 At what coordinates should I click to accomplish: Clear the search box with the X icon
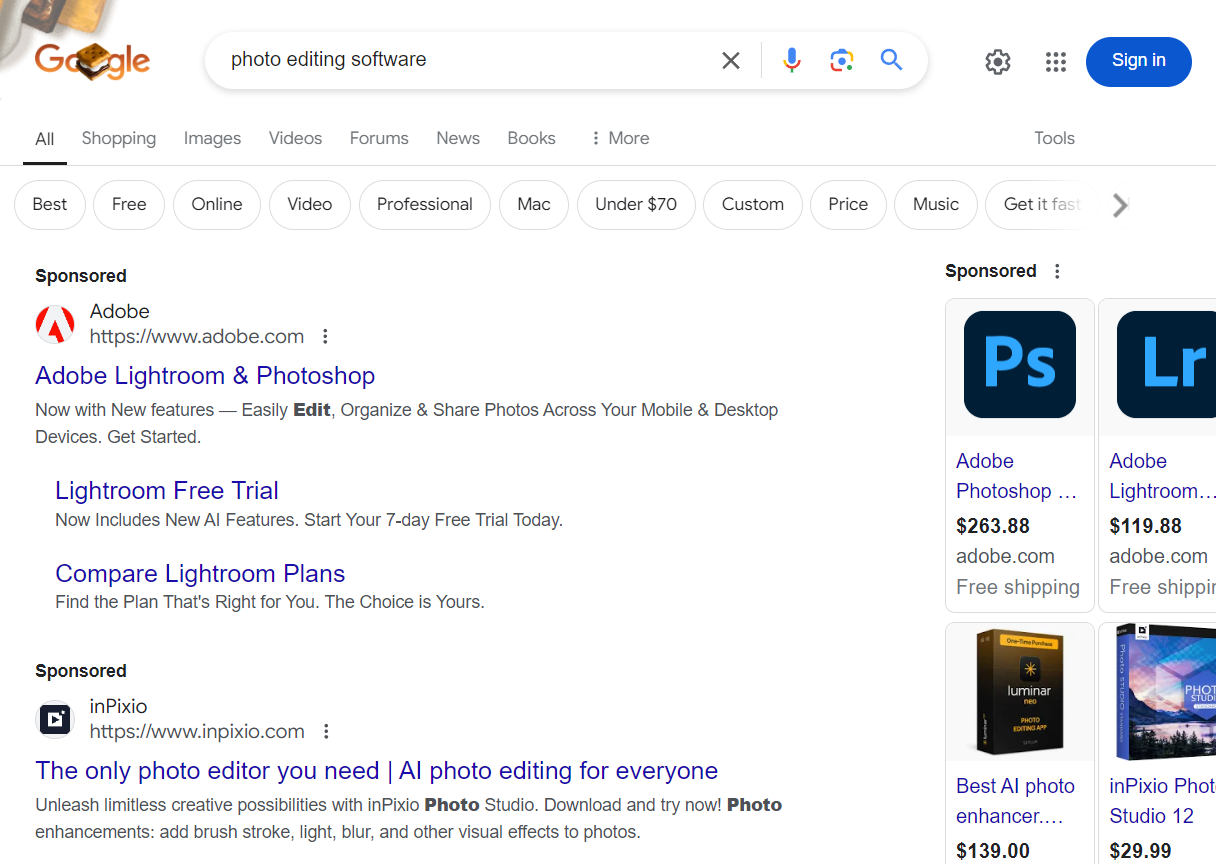click(x=731, y=61)
